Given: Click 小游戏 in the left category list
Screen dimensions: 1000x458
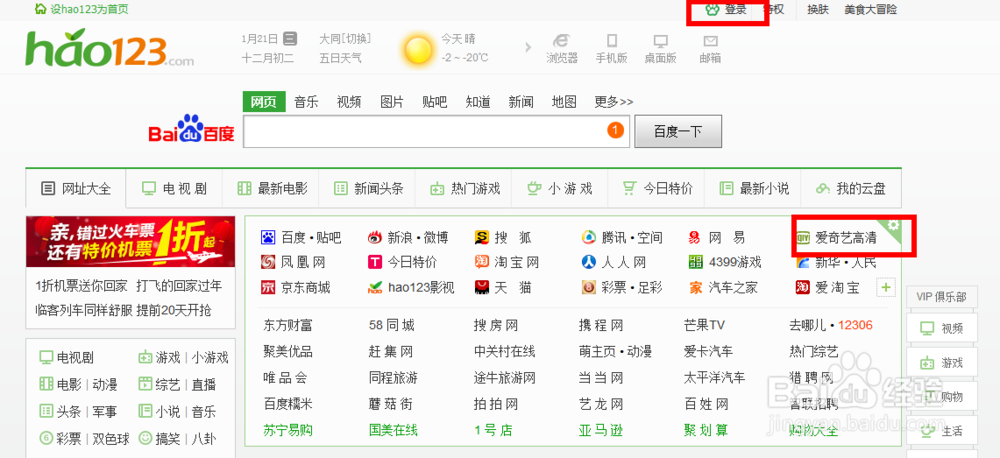Looking at the screenshot, I should point(210,357).
